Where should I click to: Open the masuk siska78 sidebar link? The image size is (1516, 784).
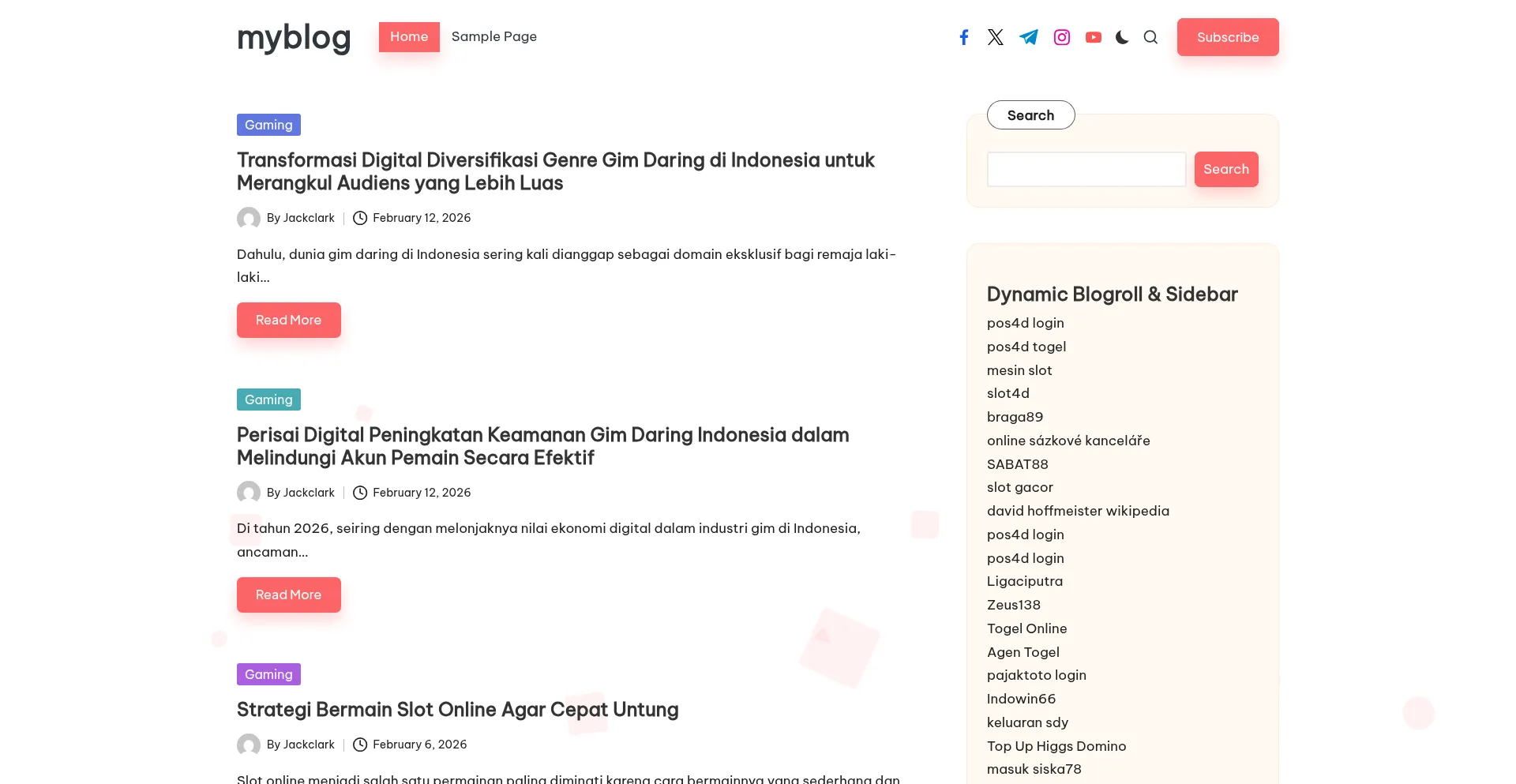(1034, 769)
